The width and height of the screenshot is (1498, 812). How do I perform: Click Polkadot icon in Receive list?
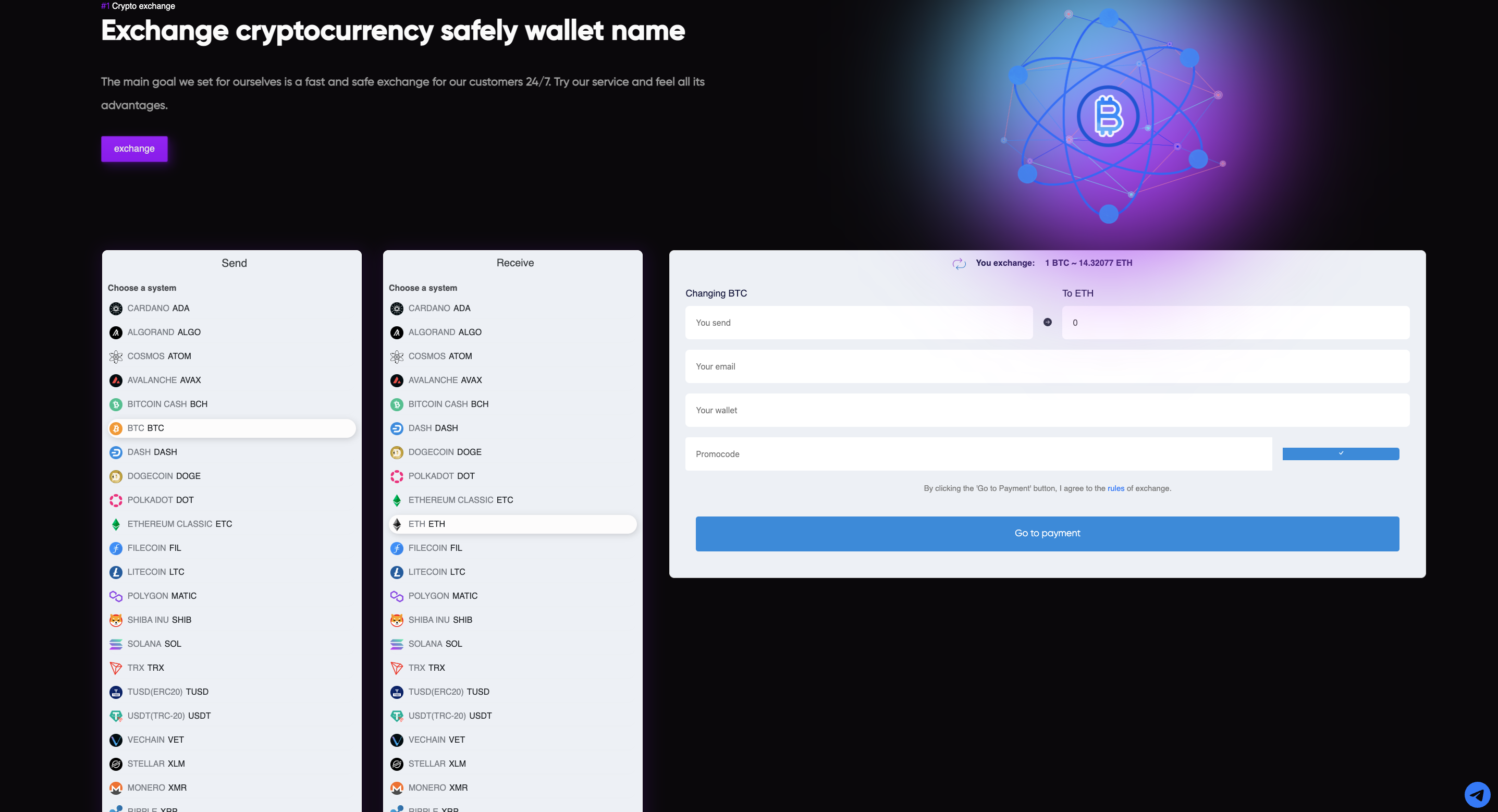point(397,476)
